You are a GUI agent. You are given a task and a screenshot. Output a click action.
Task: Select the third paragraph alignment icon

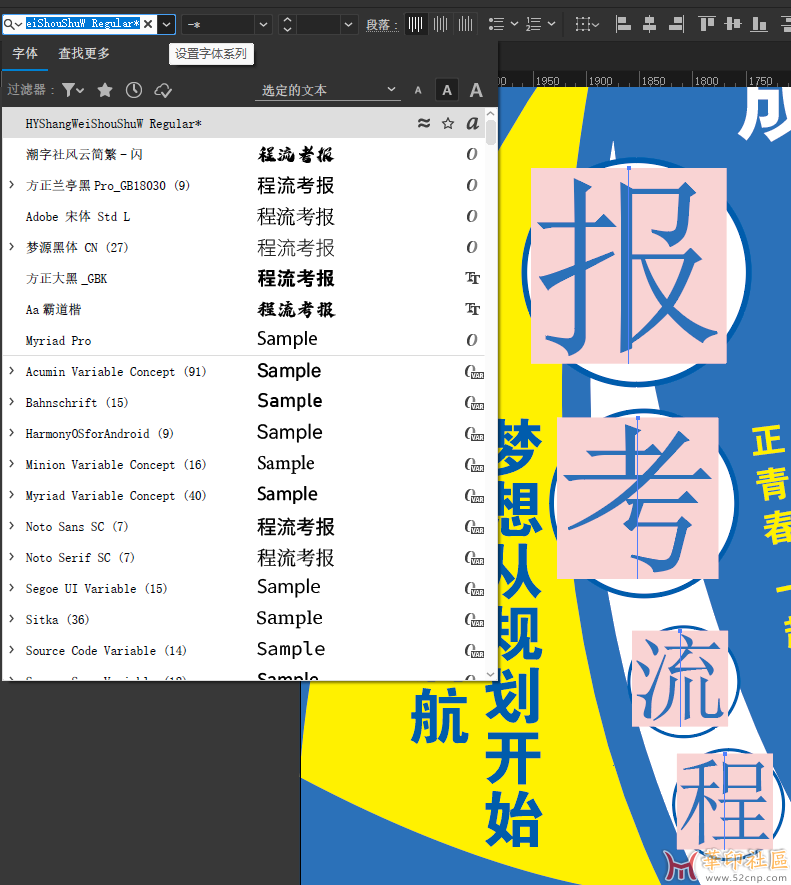pos(465,24)
